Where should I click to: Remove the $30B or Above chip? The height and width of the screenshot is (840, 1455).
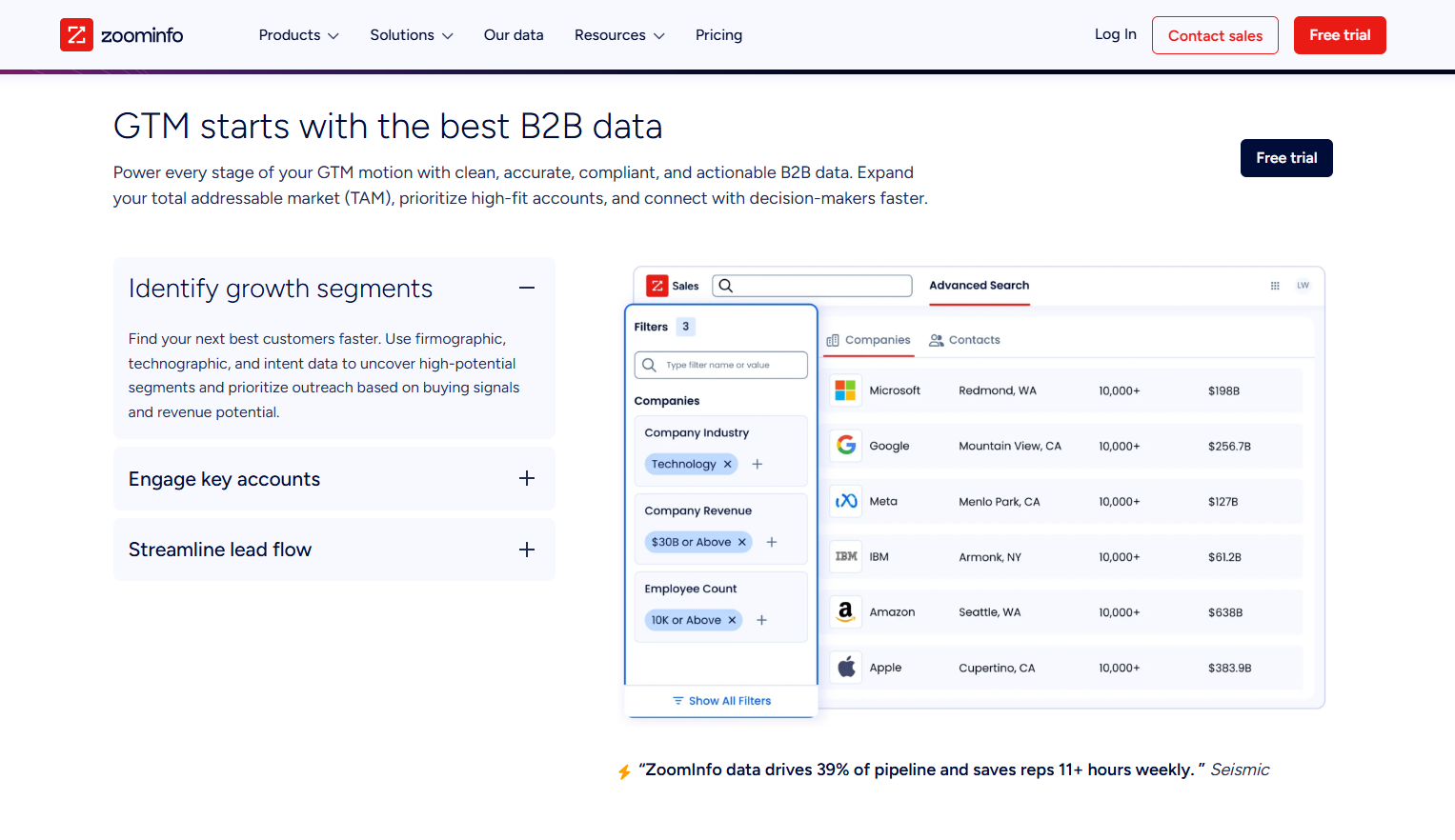[x=742, y=542]
